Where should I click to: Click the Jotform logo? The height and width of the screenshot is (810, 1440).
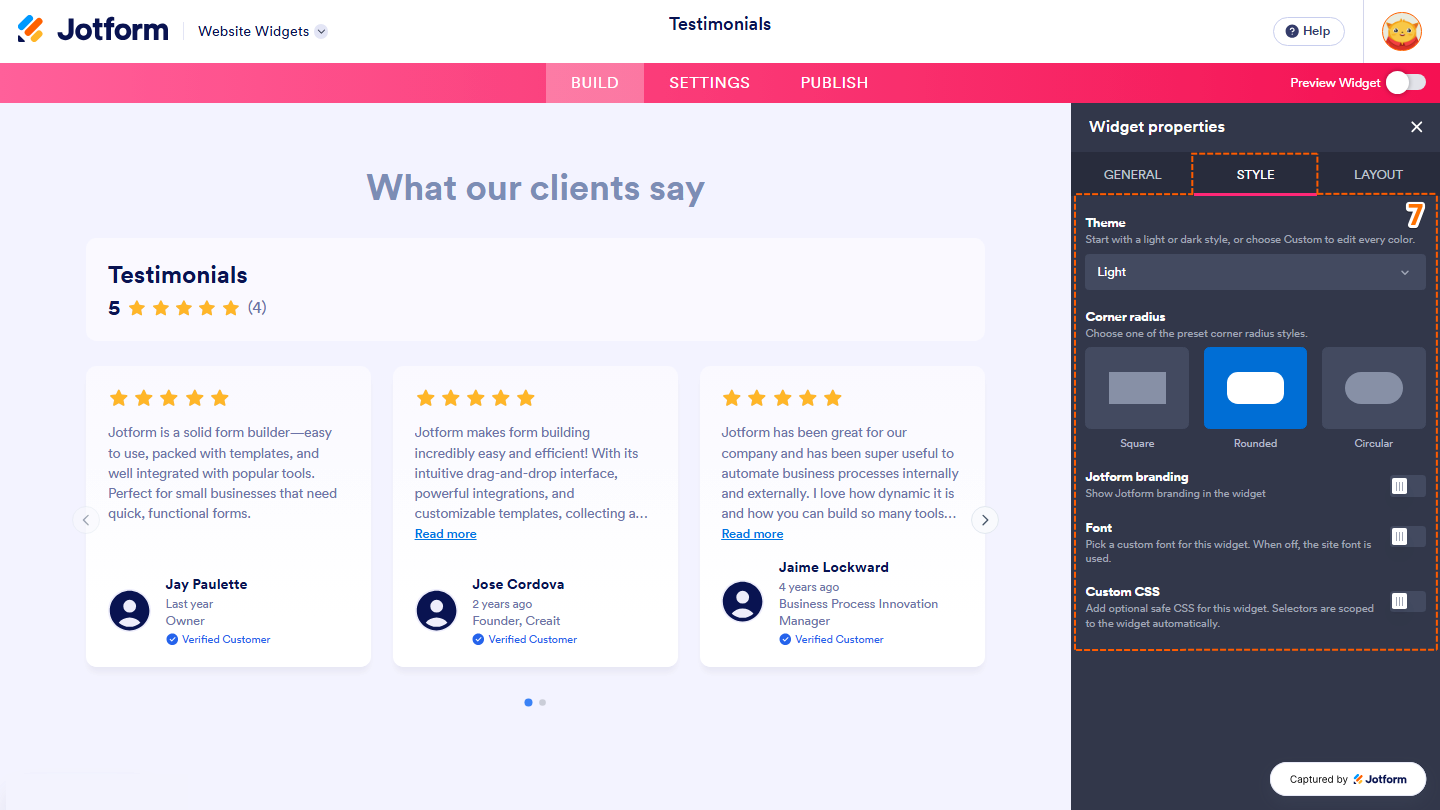pyautogui.click(x=93, y=30)
